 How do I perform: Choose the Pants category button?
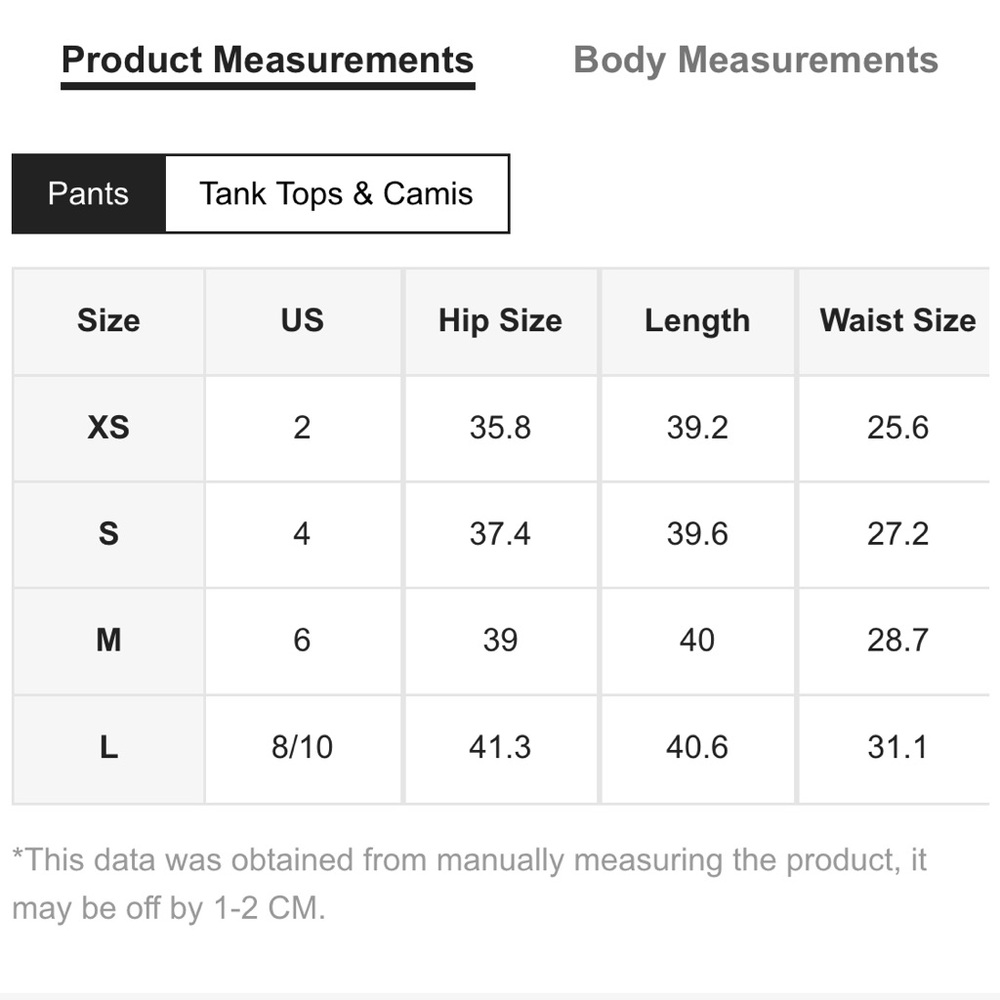pos(88,194)
